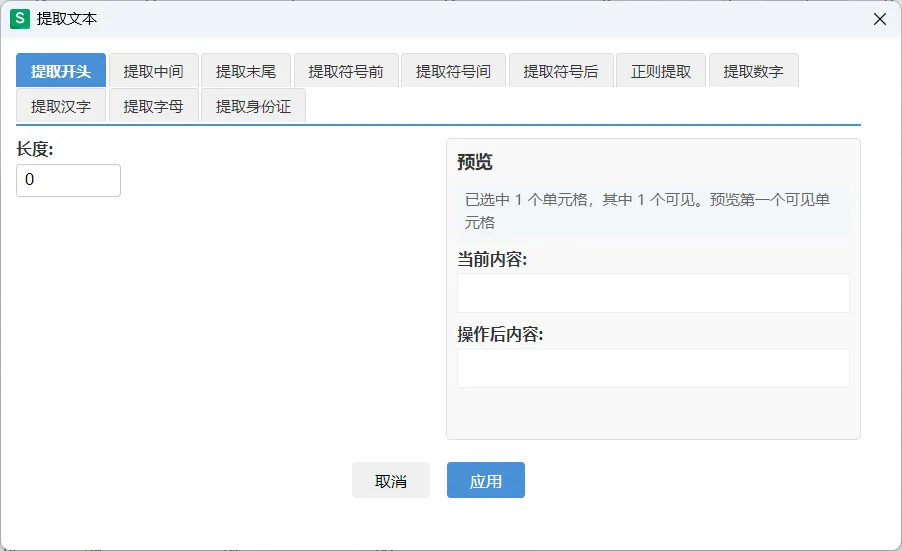Close the 提取文本 dialog

click(880, 19)
